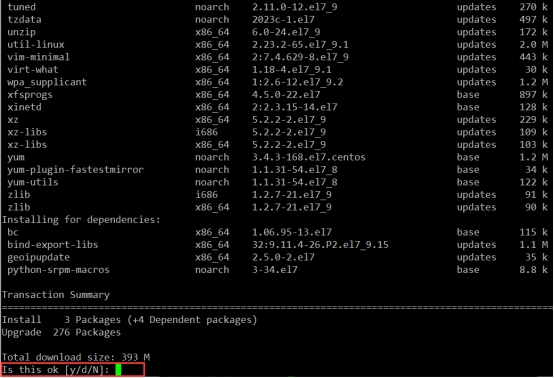554x378 pixels.
Task: Click the 'xz' package name
Action: [13, 120]
